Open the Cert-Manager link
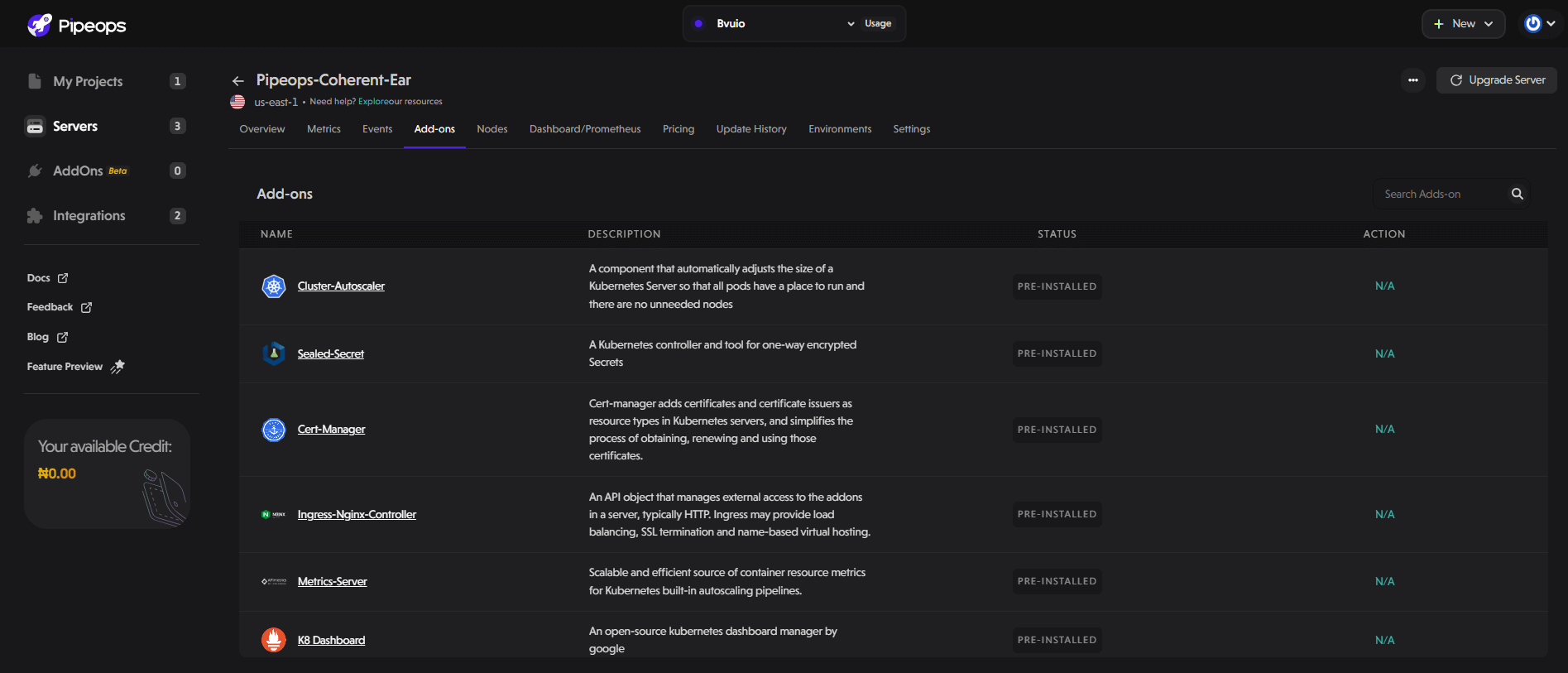 331,430
